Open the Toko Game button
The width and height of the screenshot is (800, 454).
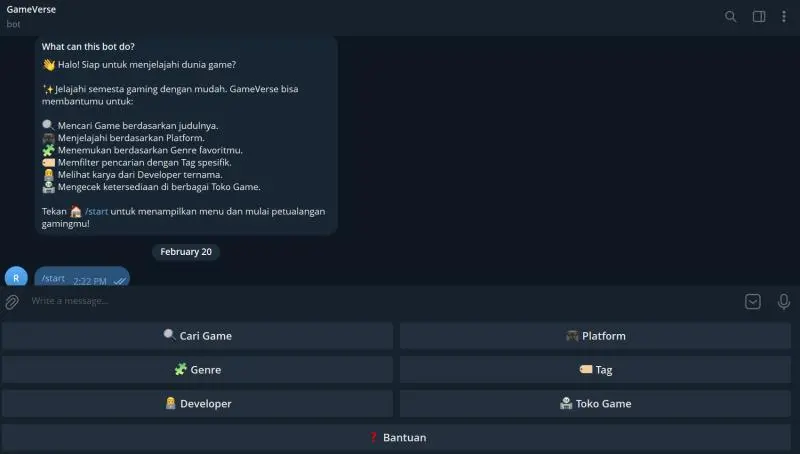[595, 403]
